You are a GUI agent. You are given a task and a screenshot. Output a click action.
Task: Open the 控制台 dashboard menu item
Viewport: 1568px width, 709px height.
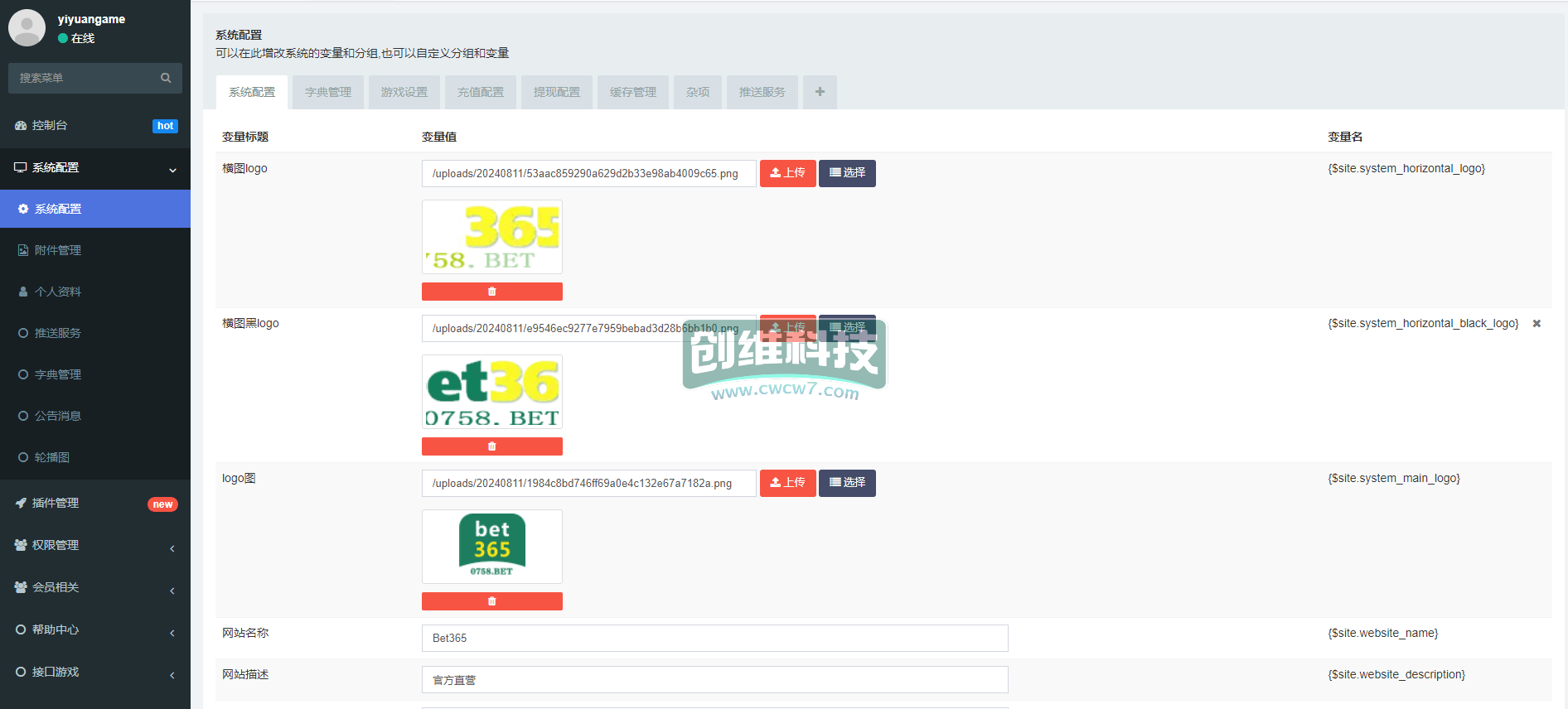pos(95,126)
